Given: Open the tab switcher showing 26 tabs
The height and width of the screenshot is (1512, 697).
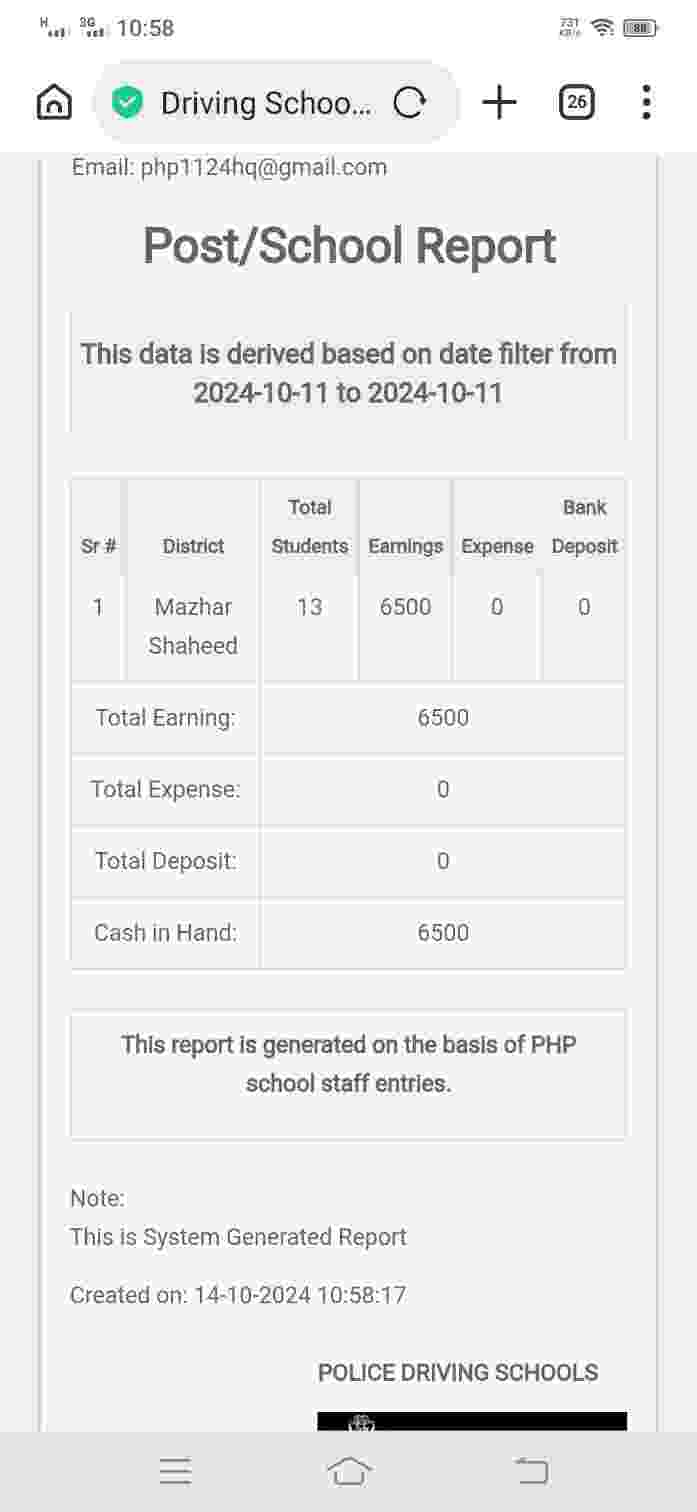Looking at the screenshot, I should click(x=577, y=102).
